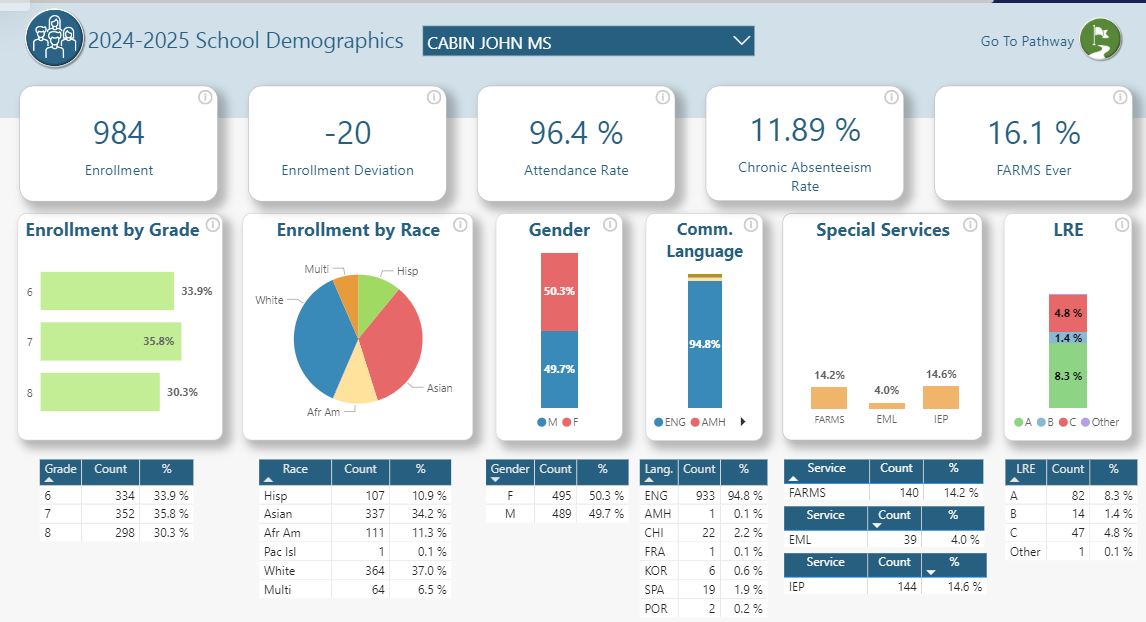Open info icon on Attendance Rate card
Screen dimensions: 1146x622
[x=663, y=97]
